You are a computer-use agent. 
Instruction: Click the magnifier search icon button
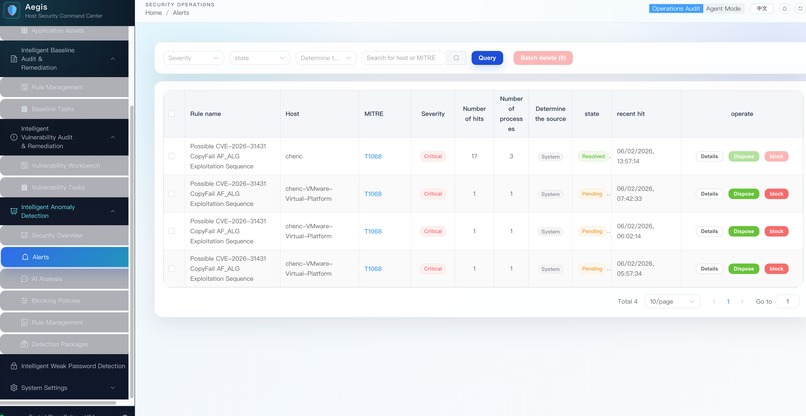[x=456, y=58]
